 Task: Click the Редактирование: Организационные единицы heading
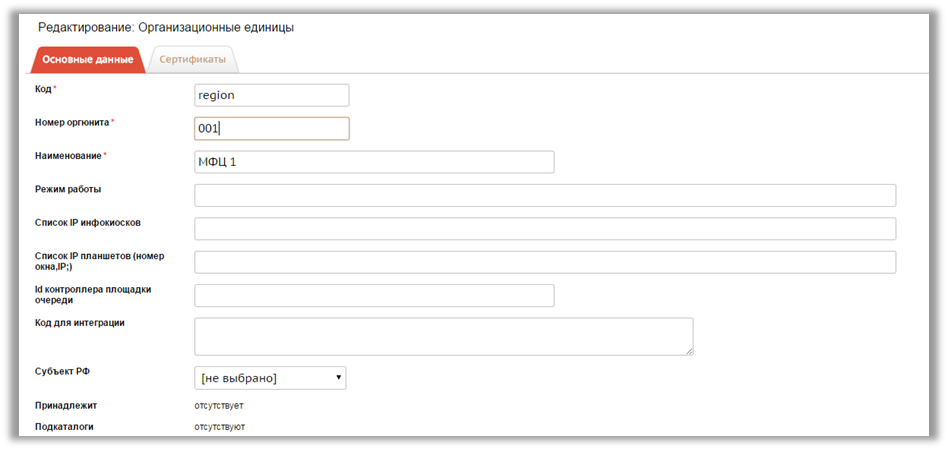166,28
